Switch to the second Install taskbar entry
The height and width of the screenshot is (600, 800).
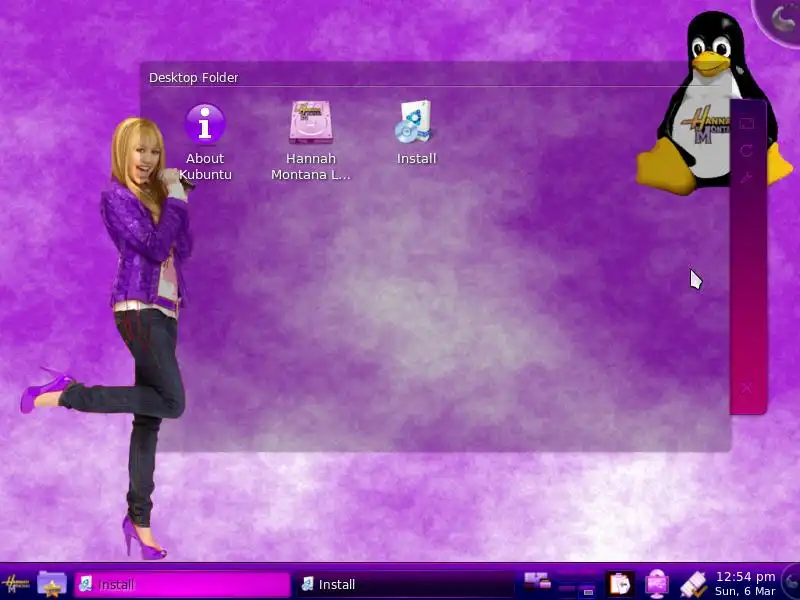pyautogui.click(x=406, y=584)
